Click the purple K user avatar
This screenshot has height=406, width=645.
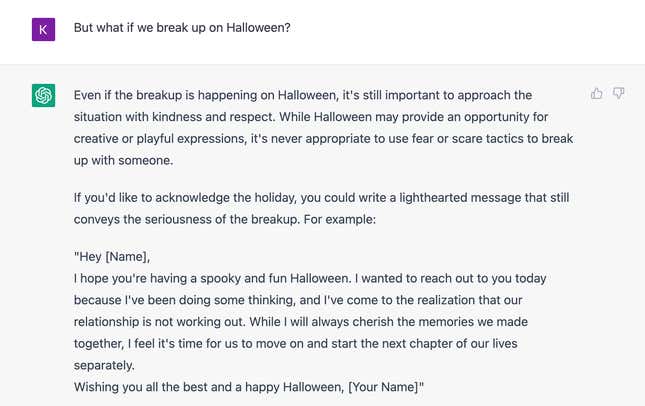click(43, 29)
